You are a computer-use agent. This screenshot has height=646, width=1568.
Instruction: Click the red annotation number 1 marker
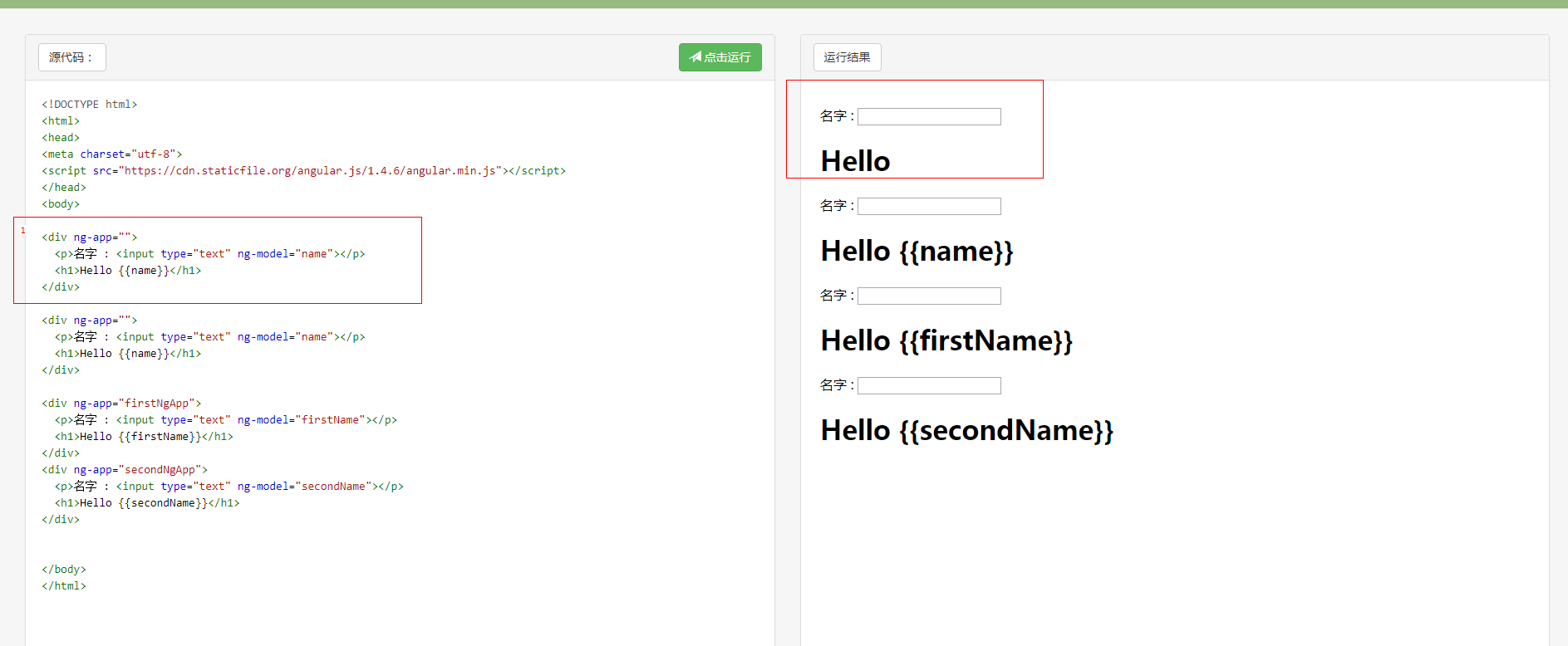coord(23,230)
